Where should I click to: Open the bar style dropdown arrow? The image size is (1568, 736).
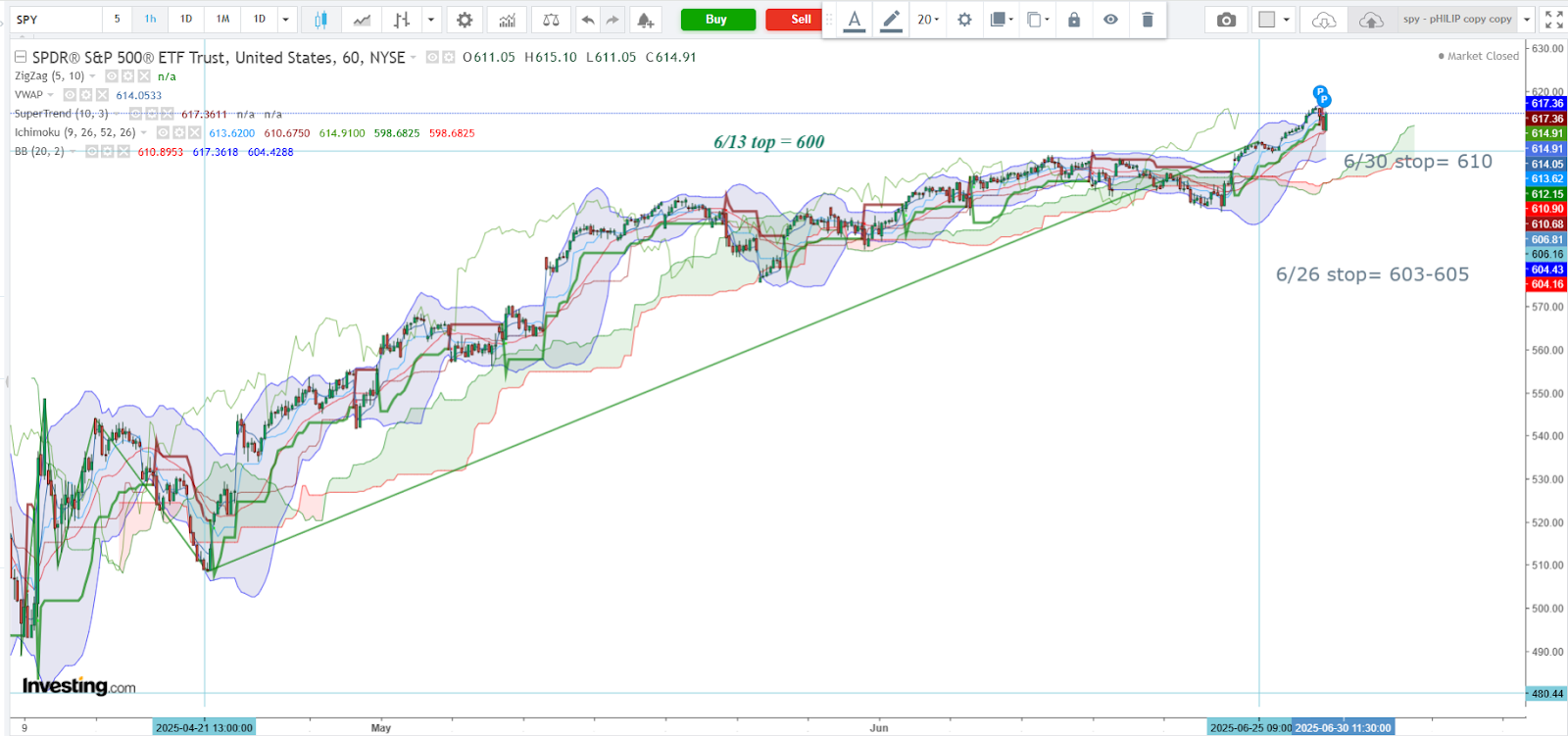430,20
